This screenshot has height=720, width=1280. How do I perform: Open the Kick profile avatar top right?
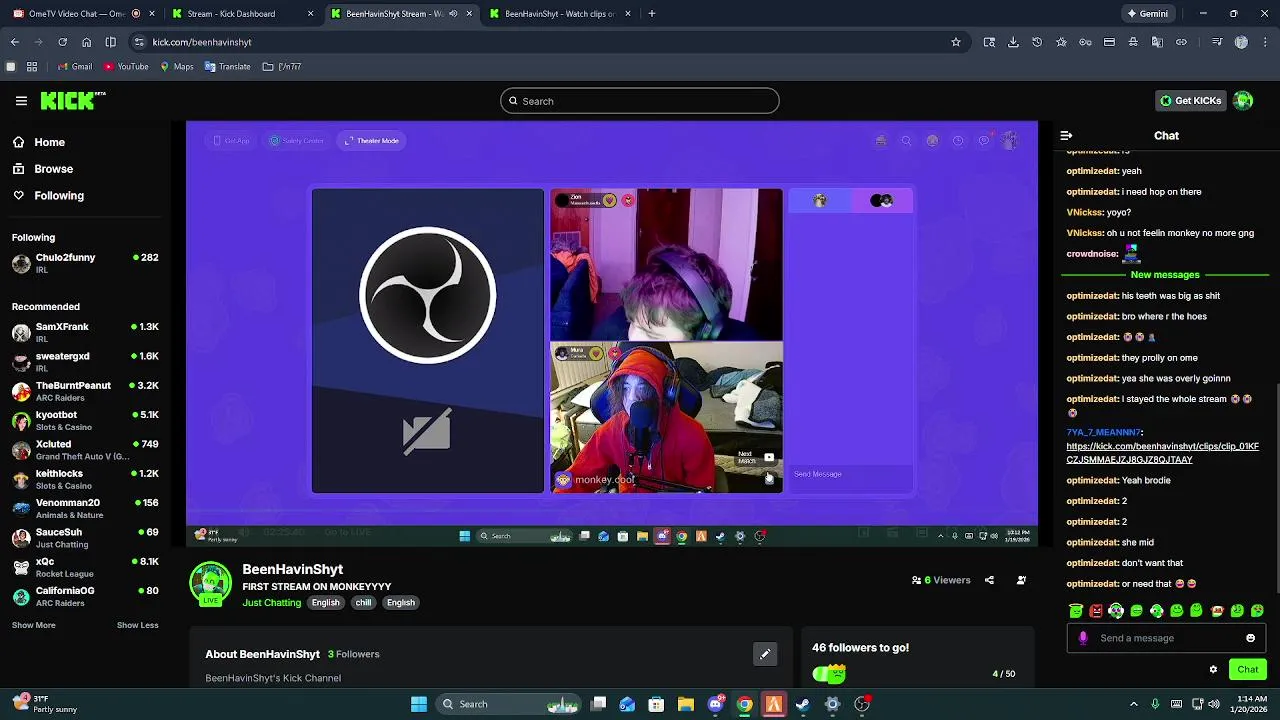point(1243,100)
